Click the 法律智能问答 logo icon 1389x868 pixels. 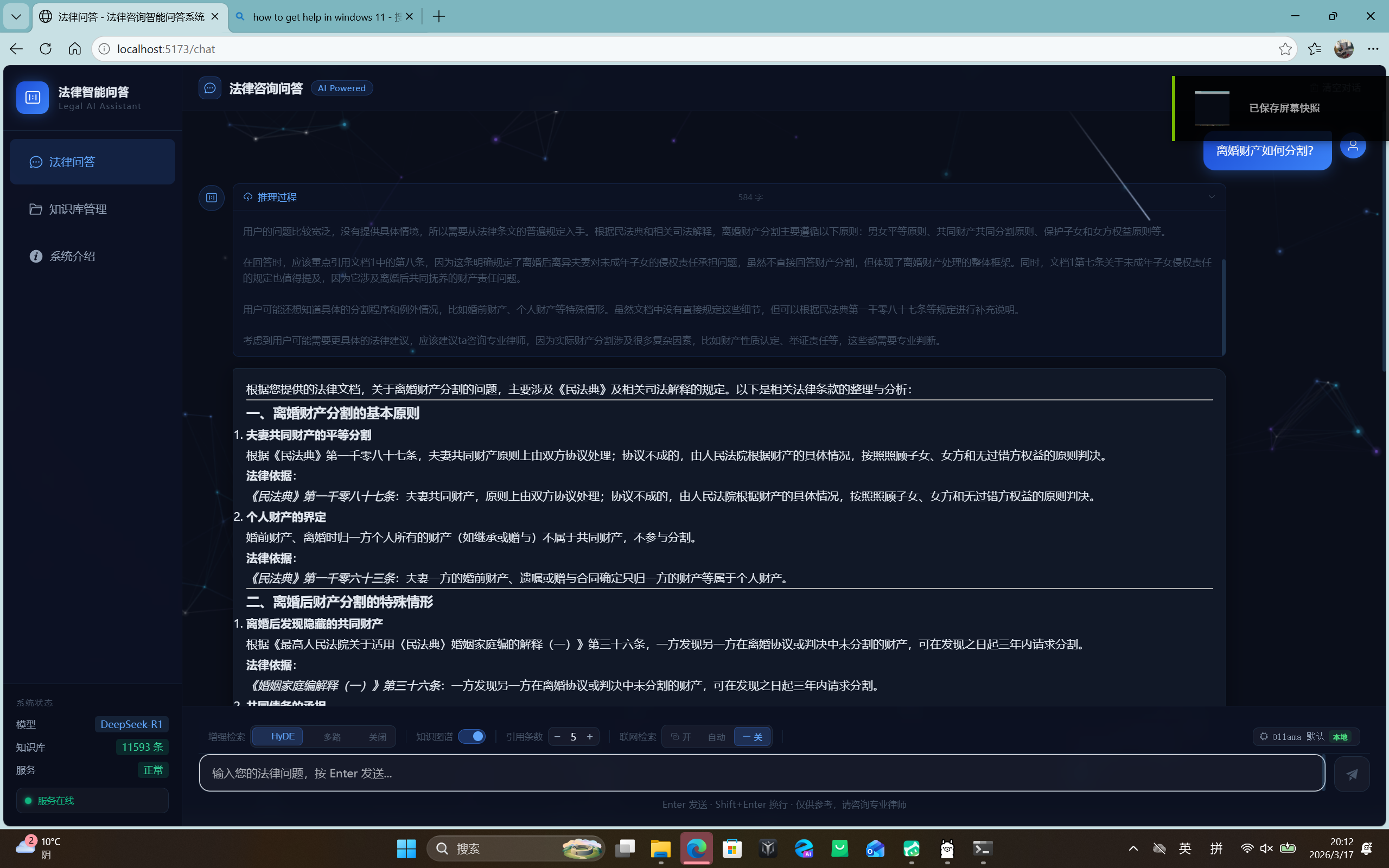[x=32, y=98]
